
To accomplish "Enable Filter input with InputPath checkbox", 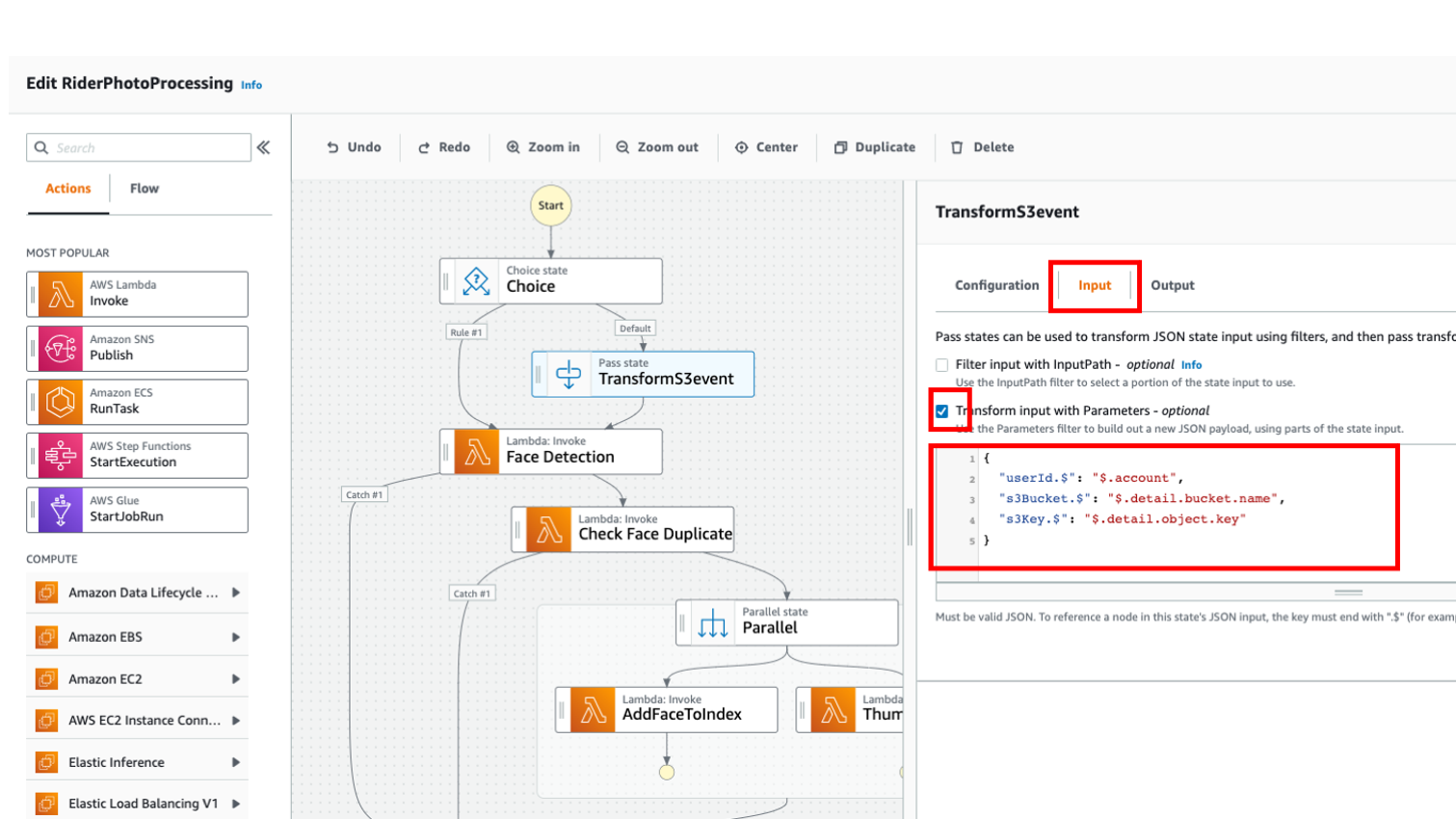I will pyautogui.click(x=942, y=365).
